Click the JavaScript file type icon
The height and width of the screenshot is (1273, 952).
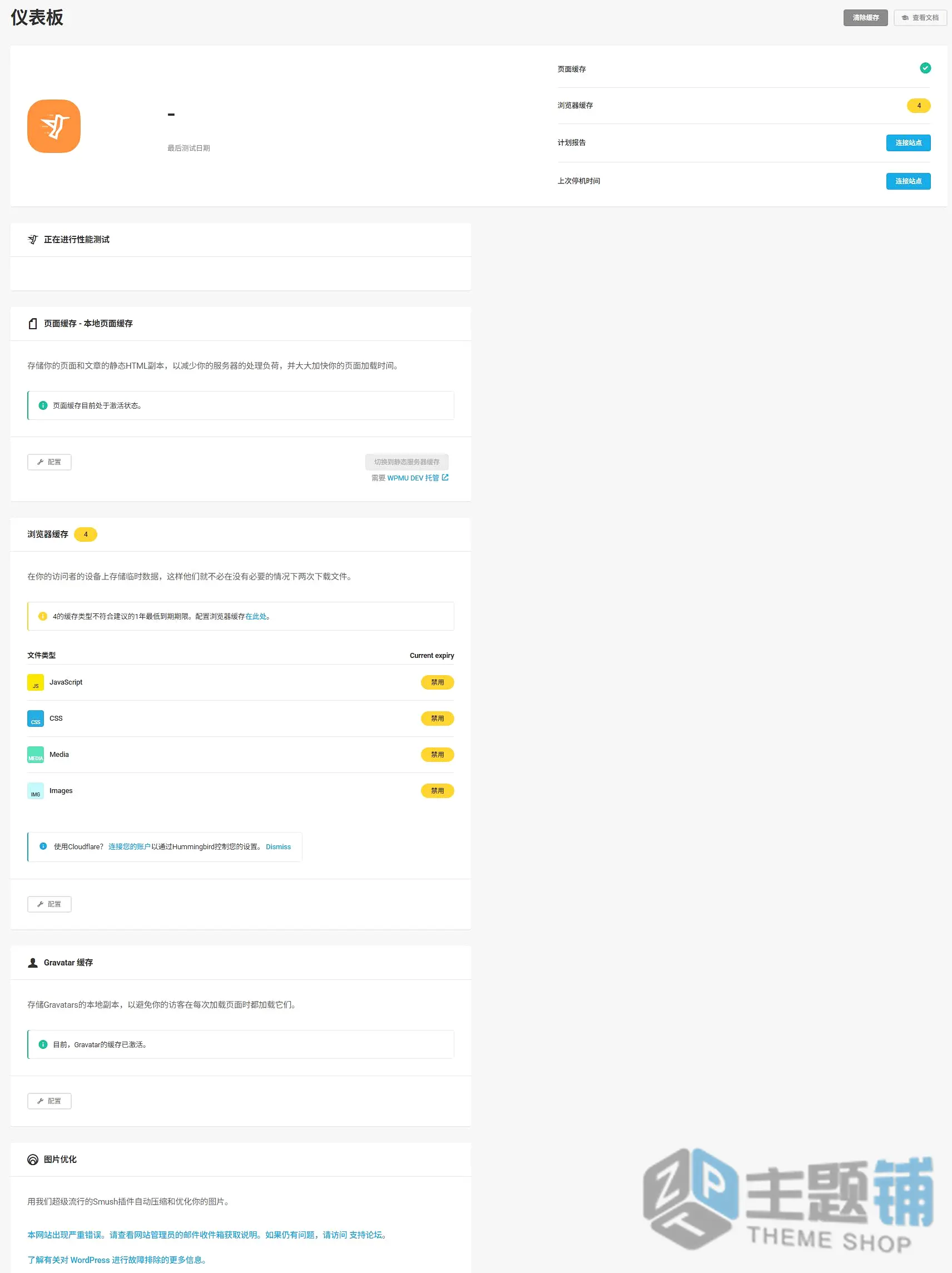click(36, 682)
